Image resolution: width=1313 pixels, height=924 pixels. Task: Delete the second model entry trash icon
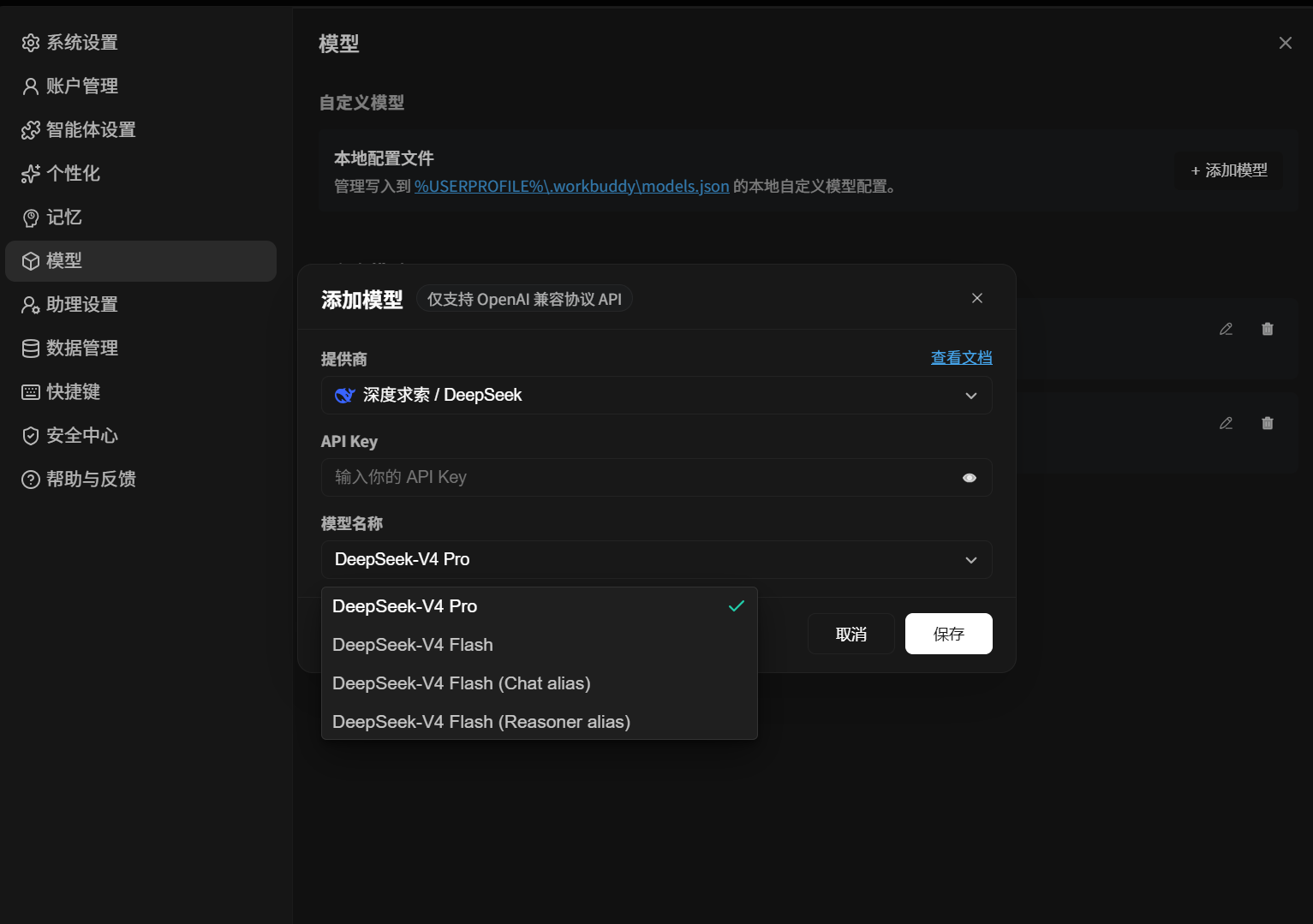pos(1268,423)
